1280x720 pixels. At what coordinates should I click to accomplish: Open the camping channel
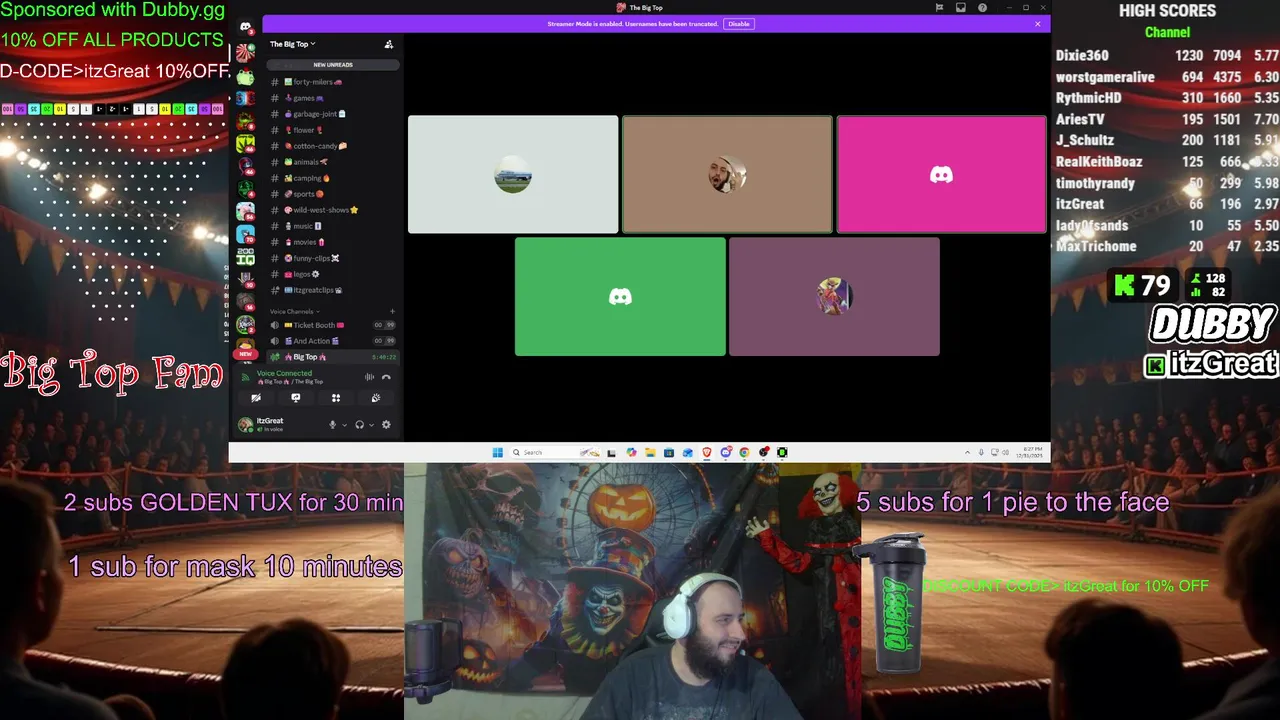[332, 178]
